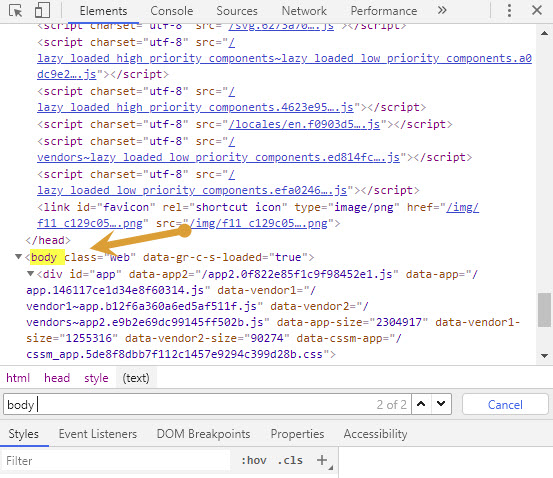Open the DOM Breakpoints pane tab
The height and width of the screenshot is (478, 553).
[x=203, y=434]
